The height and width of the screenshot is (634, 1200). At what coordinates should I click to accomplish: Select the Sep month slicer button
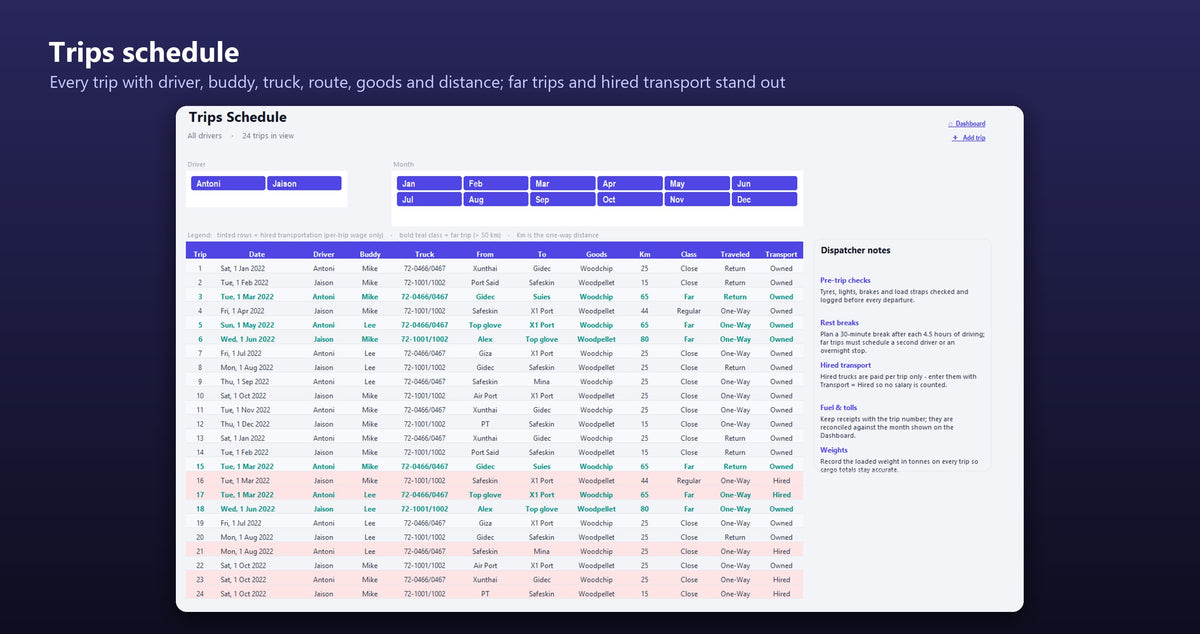tap(563, 200)
